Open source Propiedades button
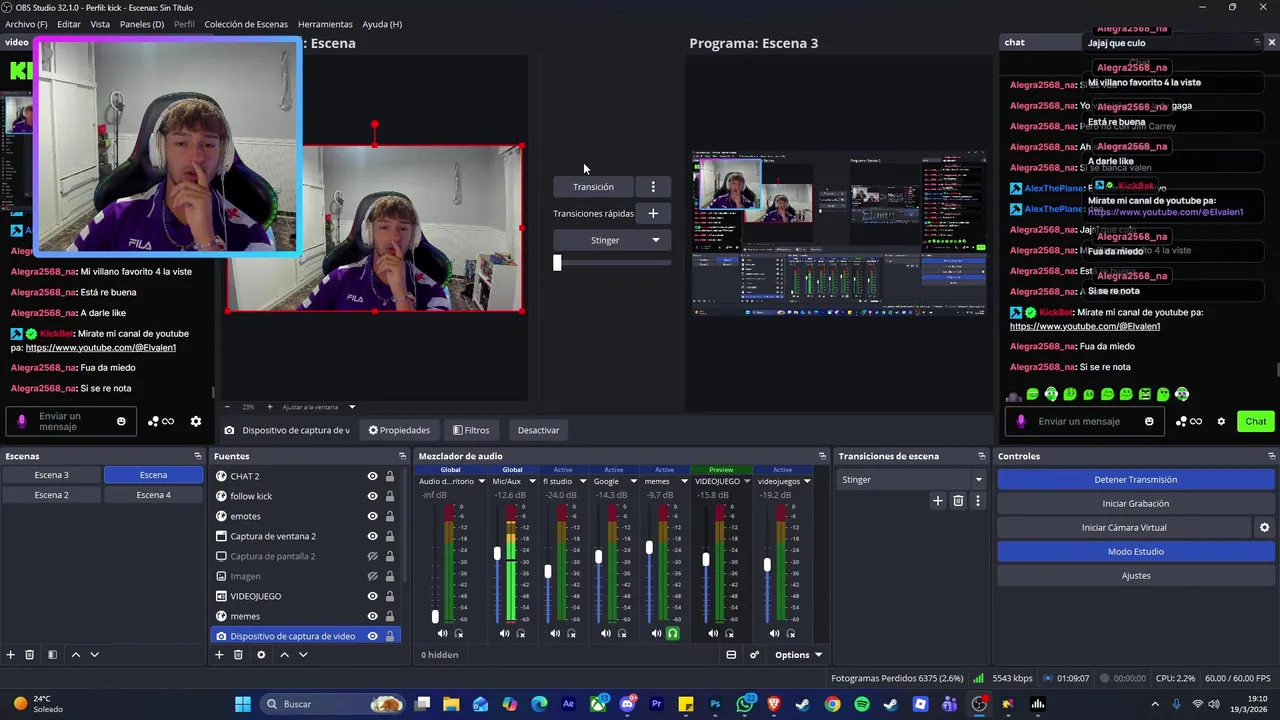 coord(399,430)
